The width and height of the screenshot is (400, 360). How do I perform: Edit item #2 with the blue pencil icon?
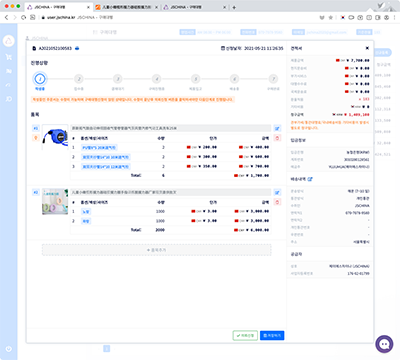pyautogui.click(x=277, y=192)
